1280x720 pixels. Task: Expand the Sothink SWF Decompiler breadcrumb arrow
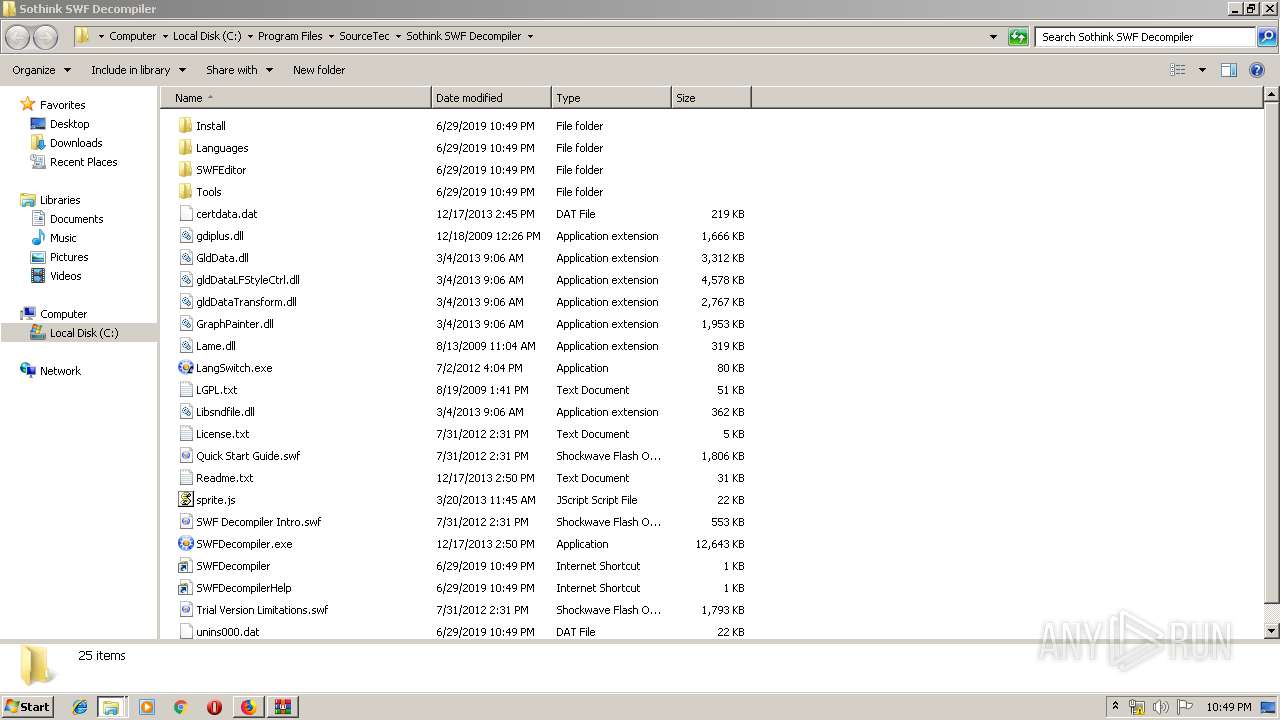pyautogui.click(x=530, y=36)
